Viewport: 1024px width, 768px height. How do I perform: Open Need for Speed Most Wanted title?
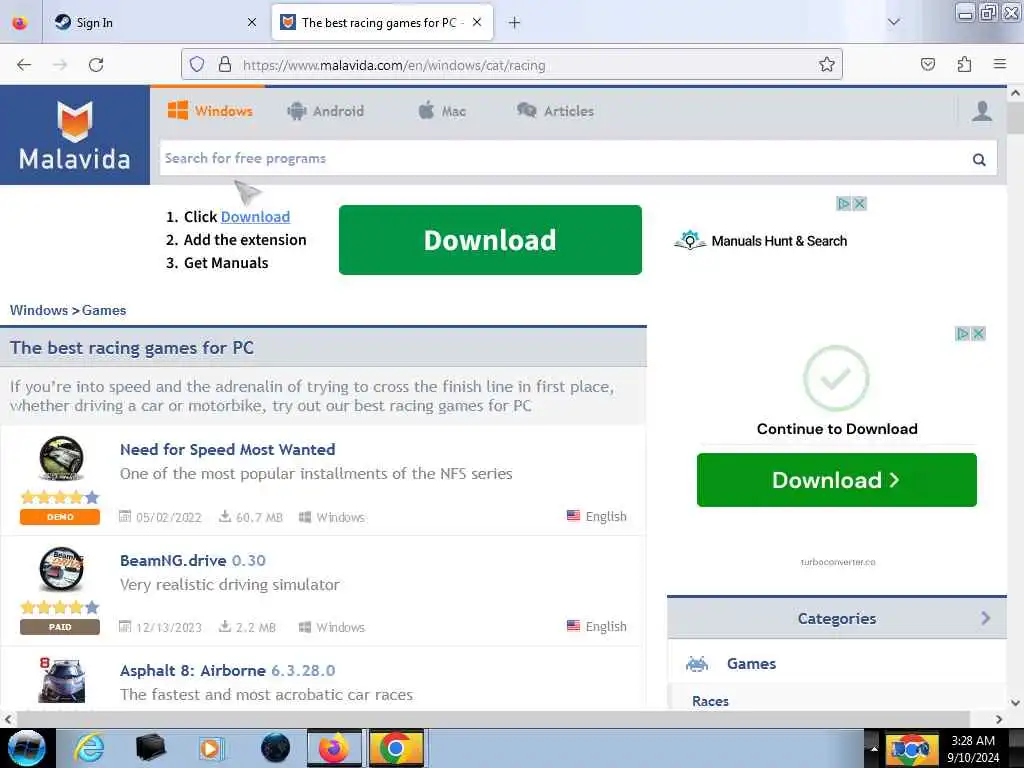pyautogui.click(x=227, y=449)
